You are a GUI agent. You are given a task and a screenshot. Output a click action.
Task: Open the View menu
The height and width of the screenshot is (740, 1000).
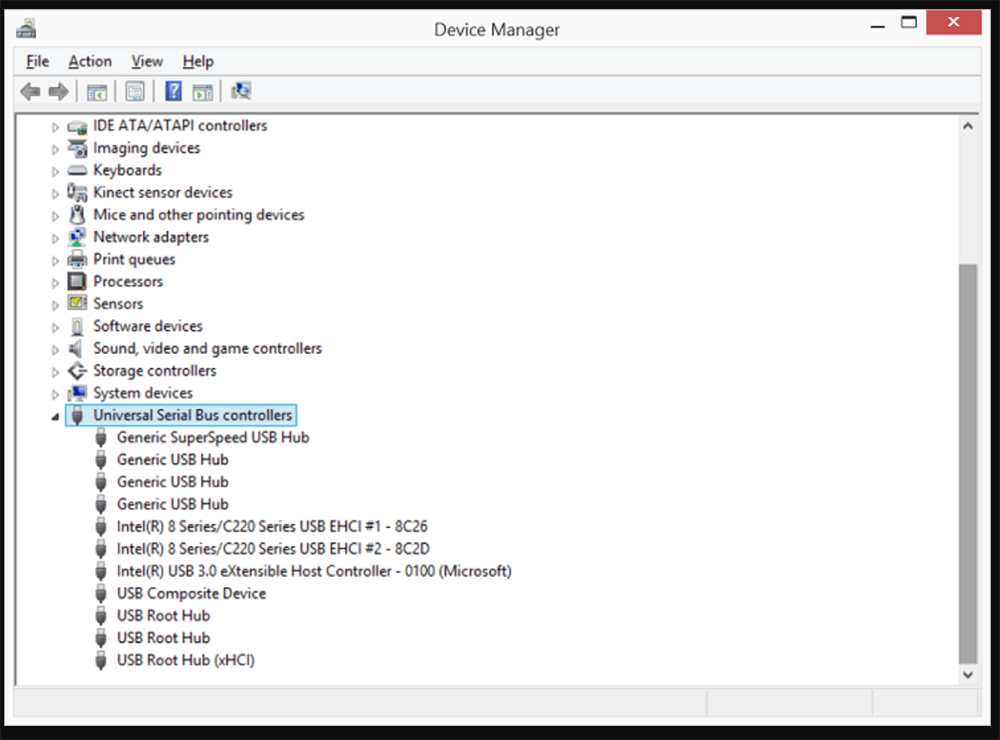tap(146, 61)
